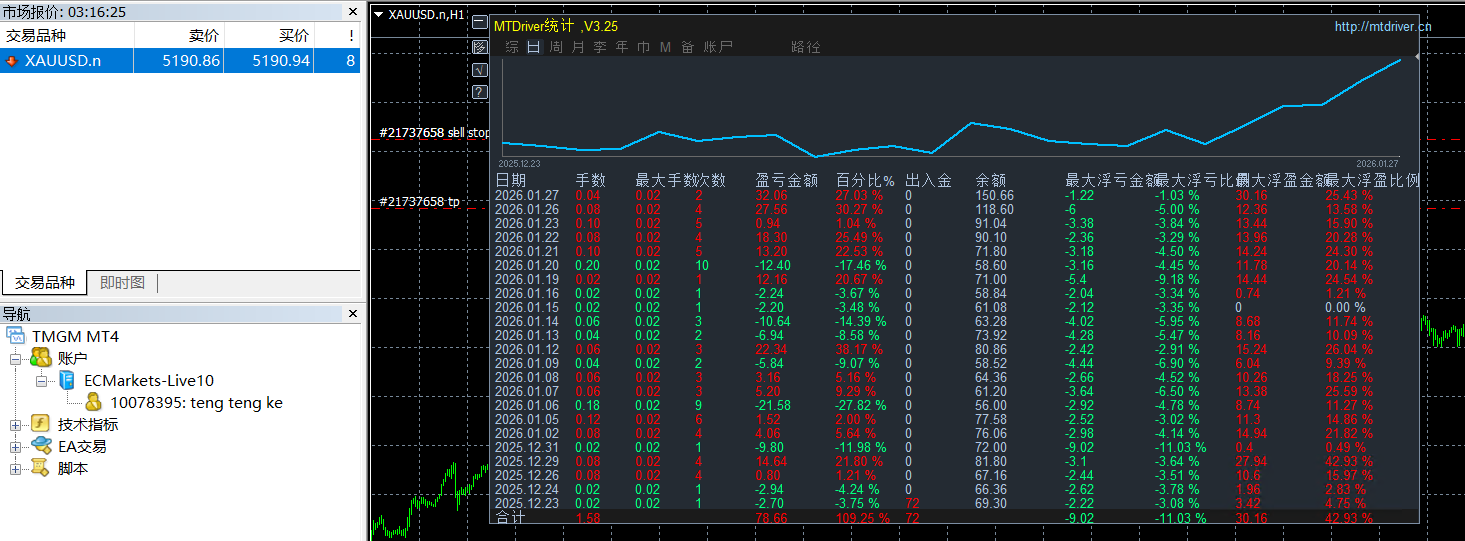The width and height of the screenshot is (1465, 541).
Task: Switch to the 季 quarterly tab
Action: pyautogui.click(x=600, y=47)
